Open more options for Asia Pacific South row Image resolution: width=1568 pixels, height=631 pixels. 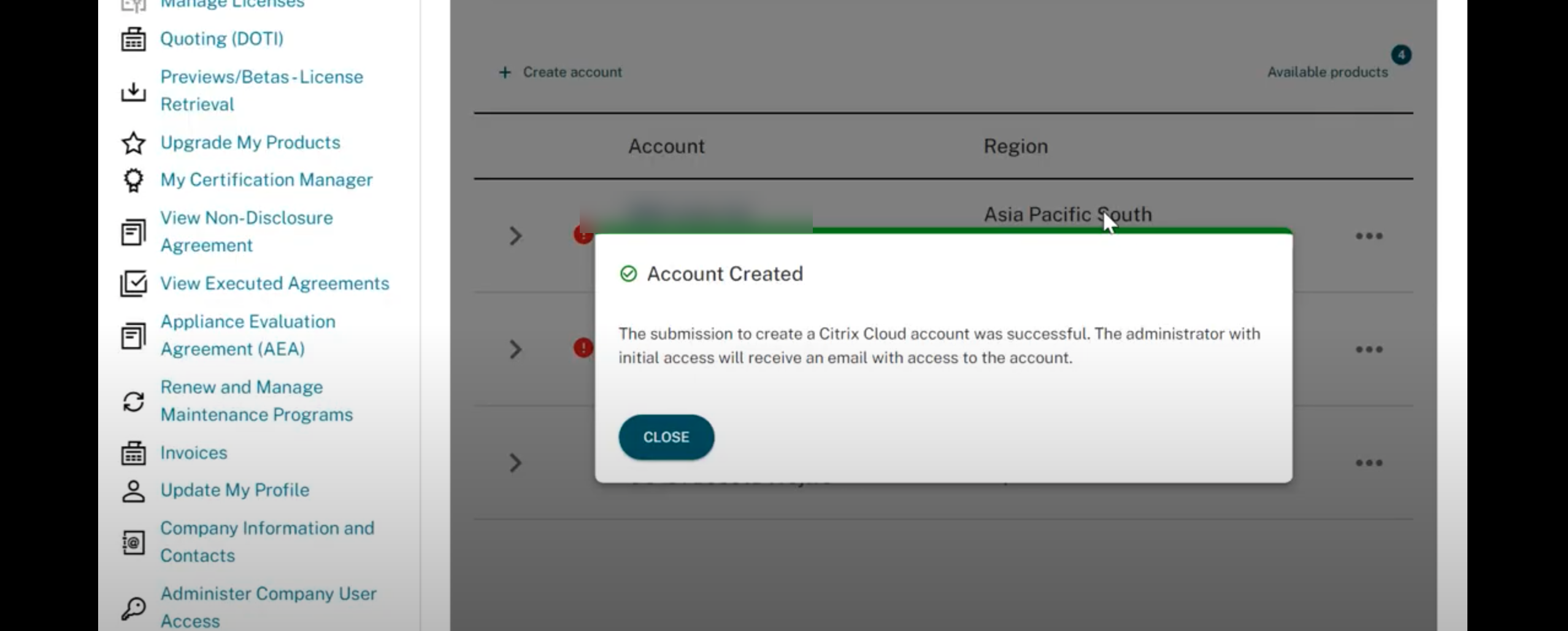coord(1369,236)
